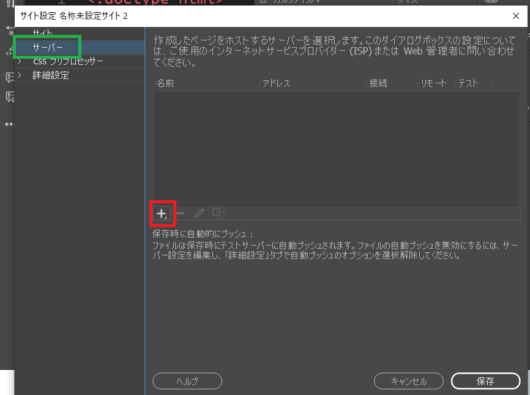Click the リモート column header
Screen dimensions: 530x395
pos(433,83)
